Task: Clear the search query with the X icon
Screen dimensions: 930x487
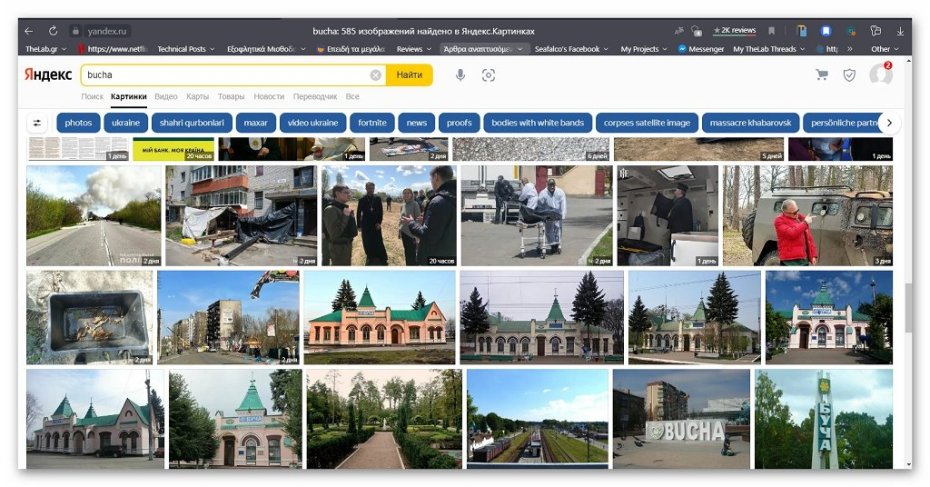Action: pos(375,75)
